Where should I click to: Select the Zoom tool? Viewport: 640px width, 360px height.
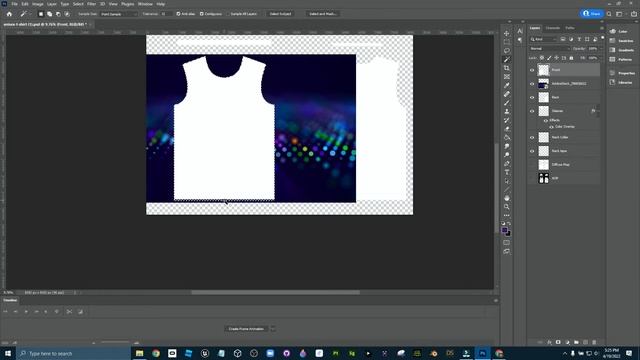(x=507, y=207)
